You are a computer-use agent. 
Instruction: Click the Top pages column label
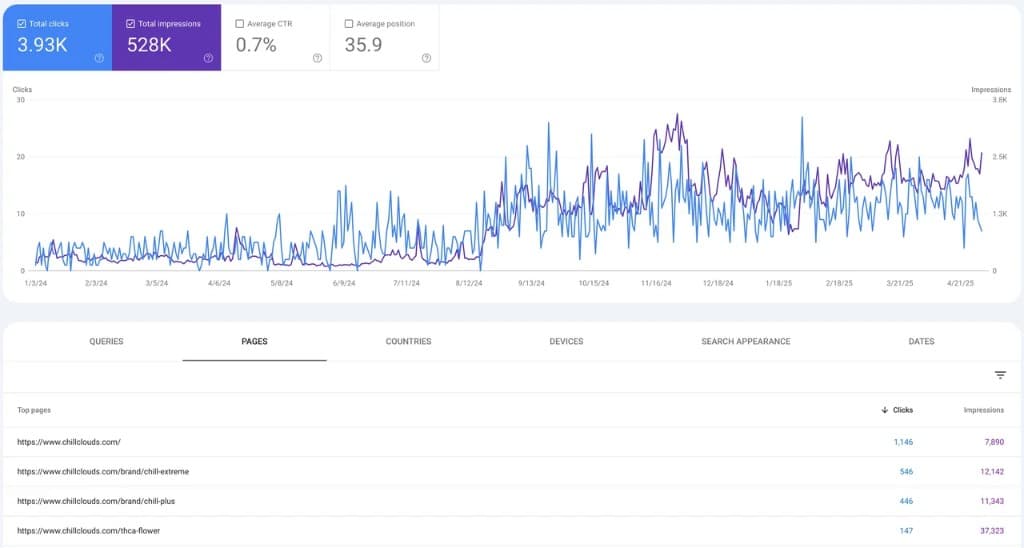click(x=34, y=410)
